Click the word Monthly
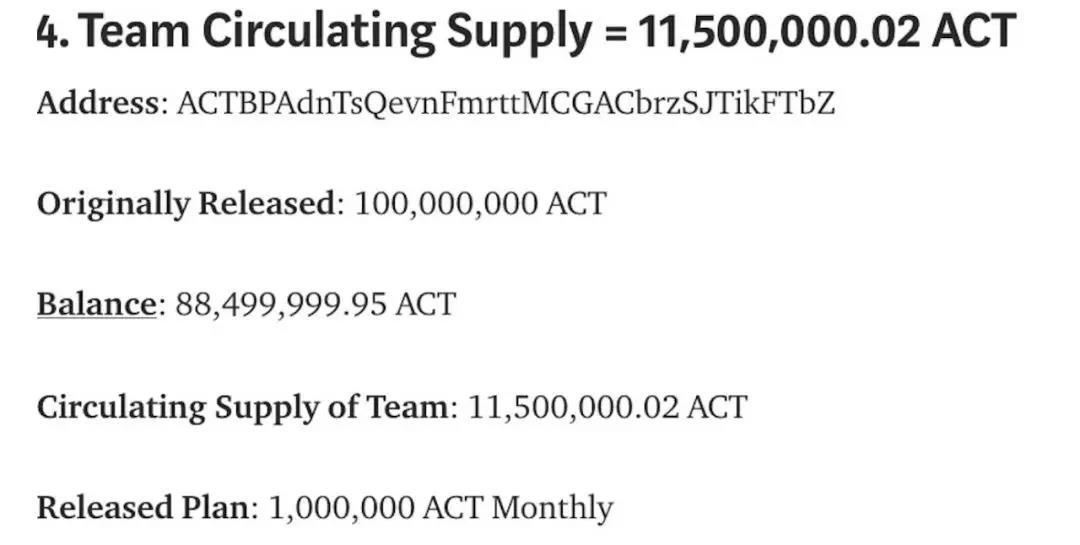 [x=552, y=508]
